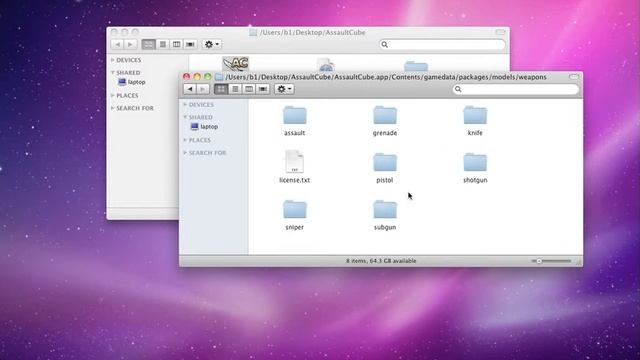
Task: Collapse SHARED in the AssaultCube window sidebar
Action: tap(113, 73)
